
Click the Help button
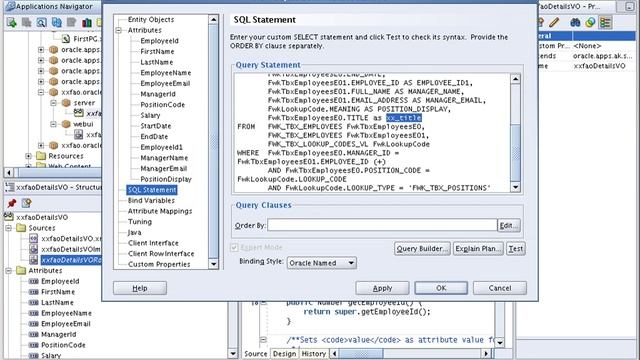140,288
